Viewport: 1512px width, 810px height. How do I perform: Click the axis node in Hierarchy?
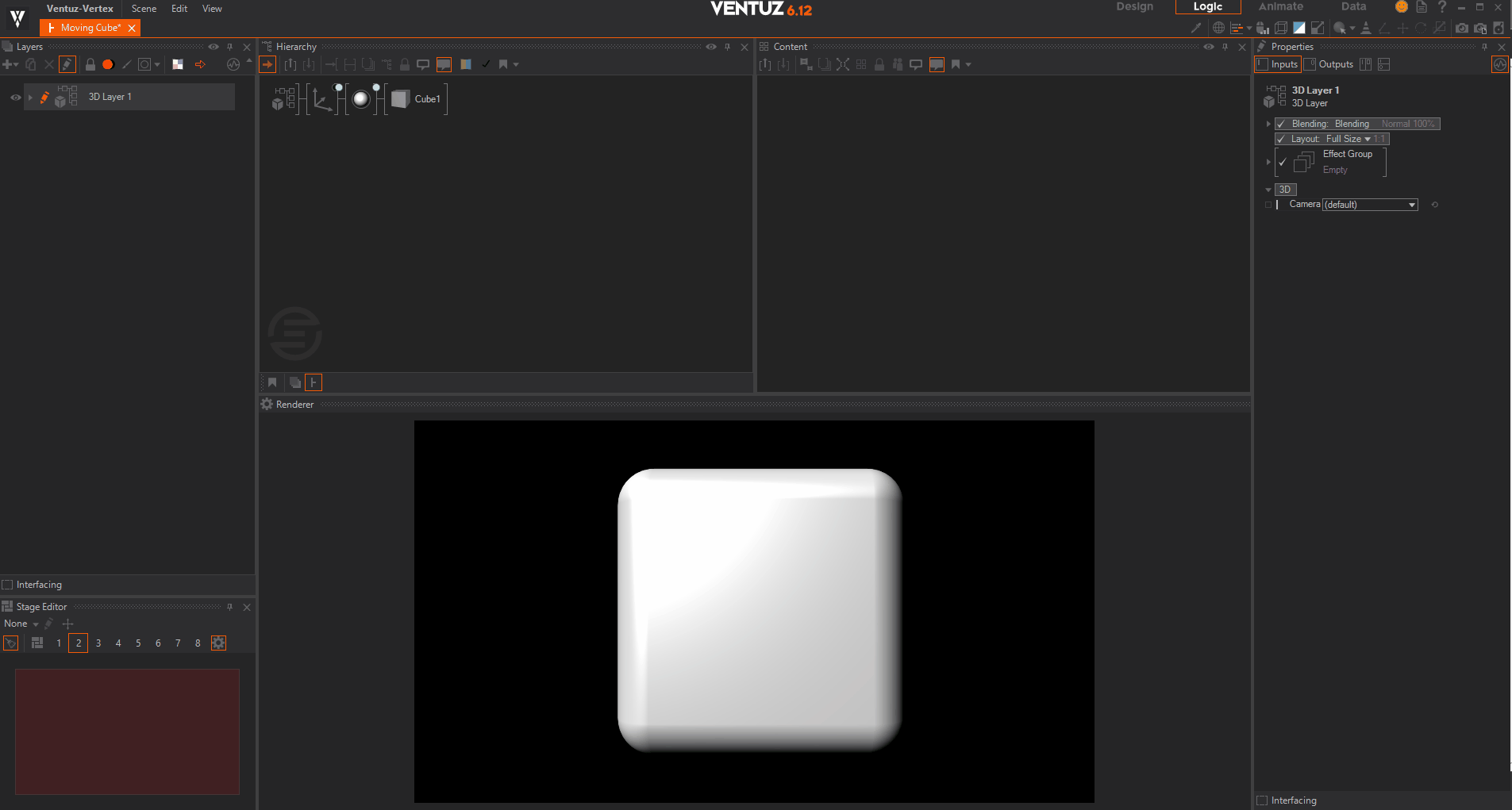point(322,99)
